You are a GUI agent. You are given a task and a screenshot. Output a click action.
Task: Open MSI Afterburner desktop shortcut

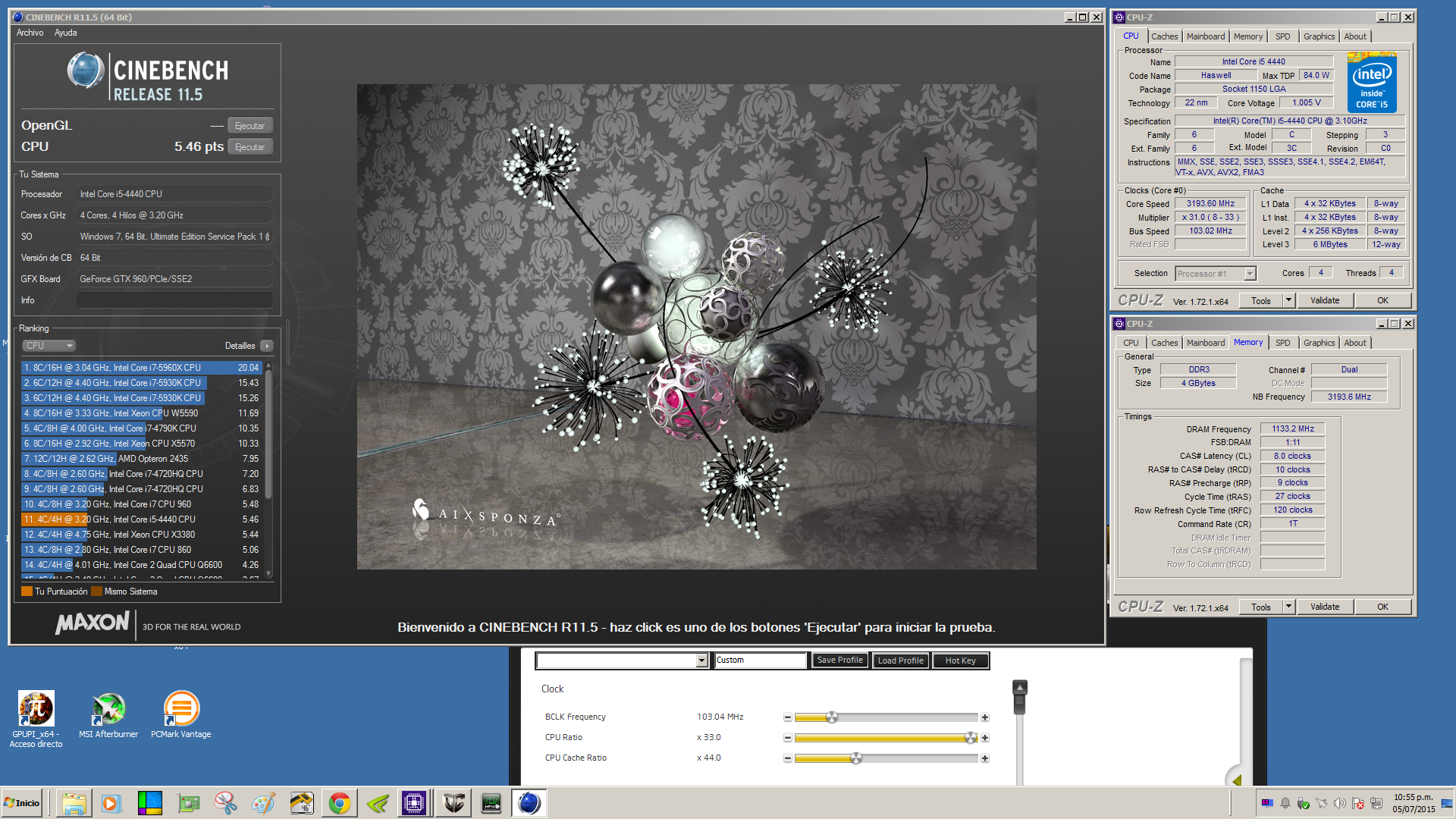pyautogui.click(x=108, y=715)
